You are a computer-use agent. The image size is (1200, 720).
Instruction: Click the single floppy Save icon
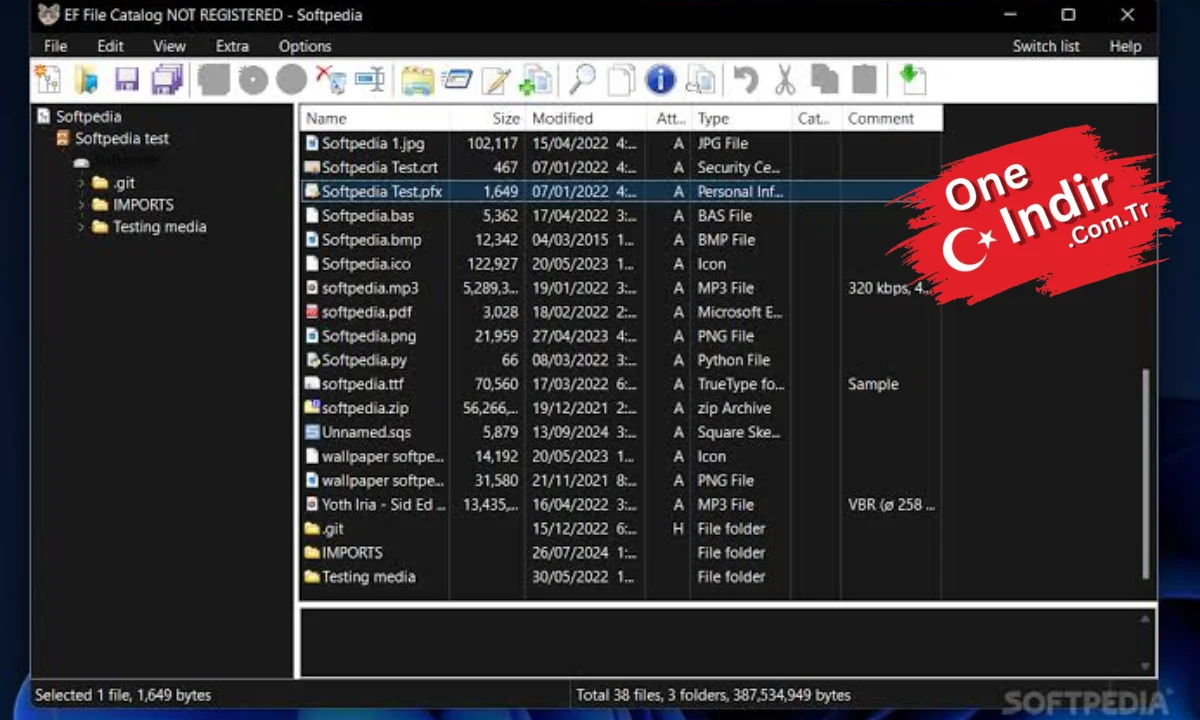127,79
